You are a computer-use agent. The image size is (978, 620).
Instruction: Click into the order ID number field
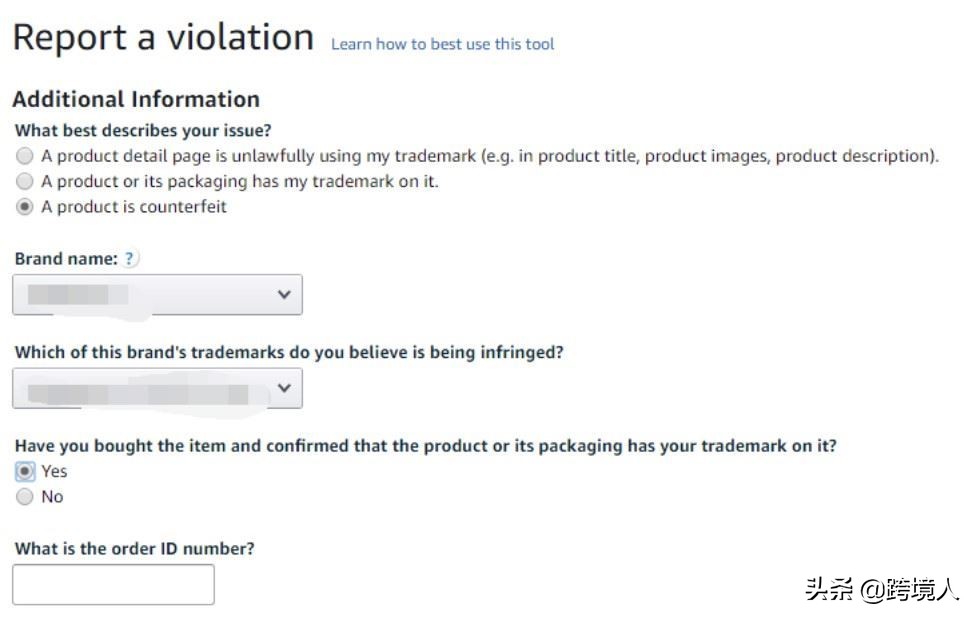click(x=113, y=585)
